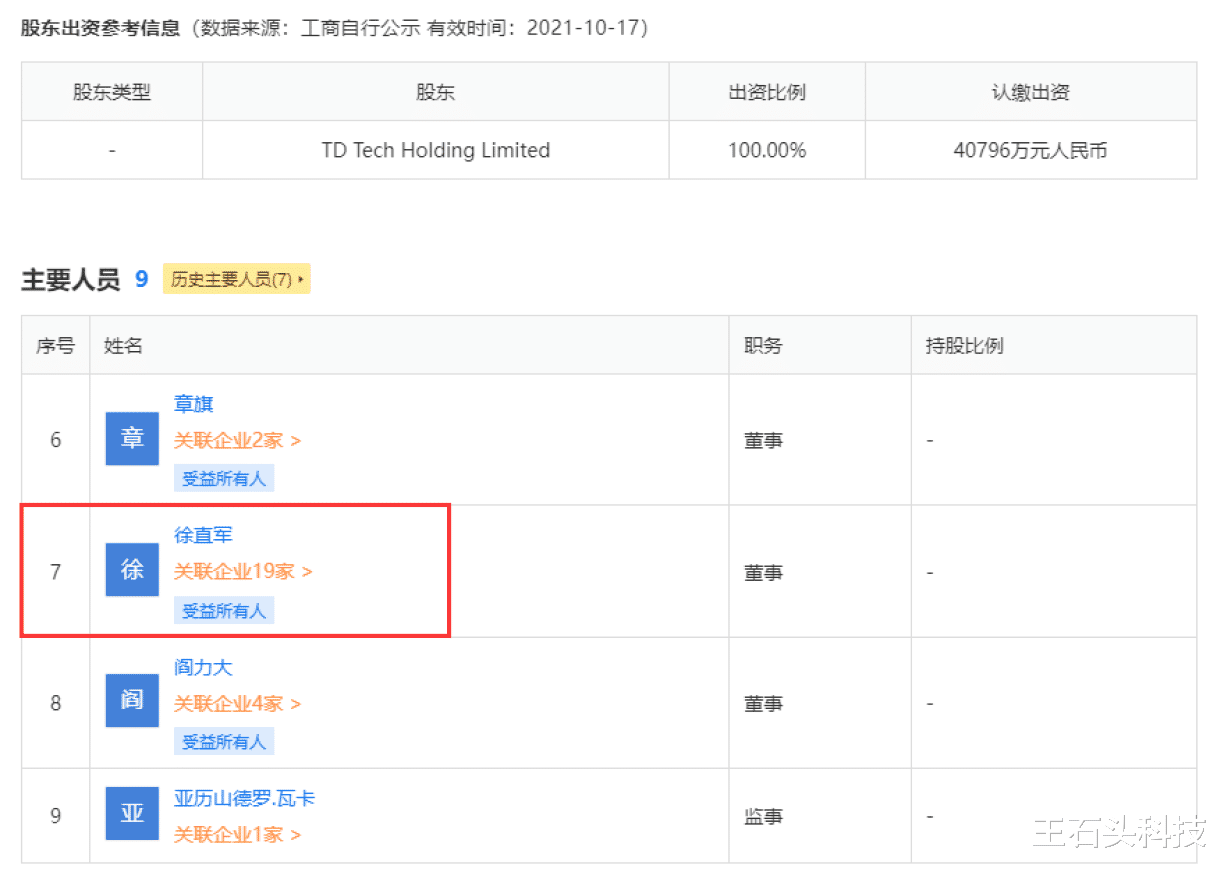The height and width of the screenshot is (872, 1224).
Task: Open the 阎力大 profile link
Action: tap(202, 667)
